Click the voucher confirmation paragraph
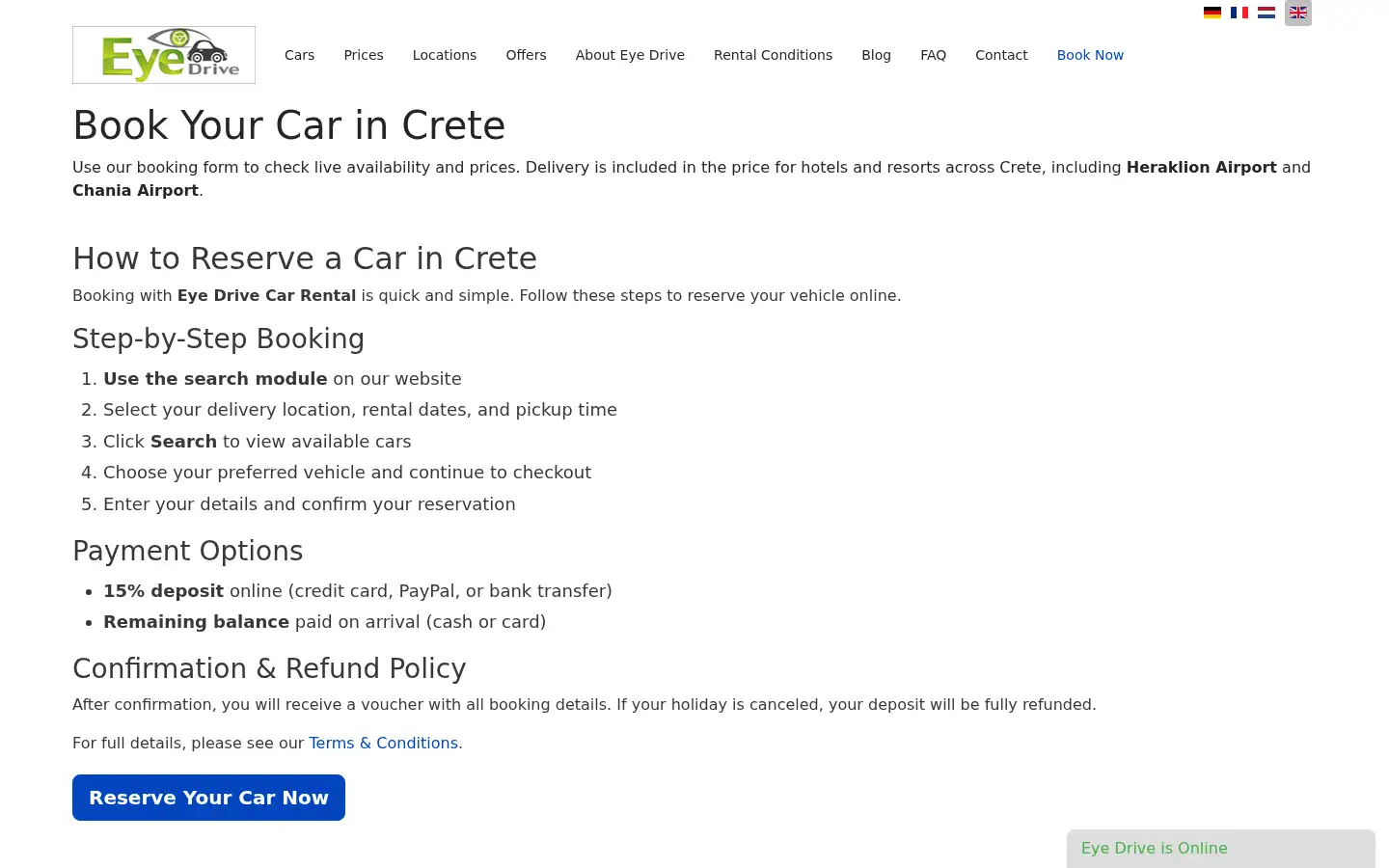1389x868 pixels. tap(585, 704)
